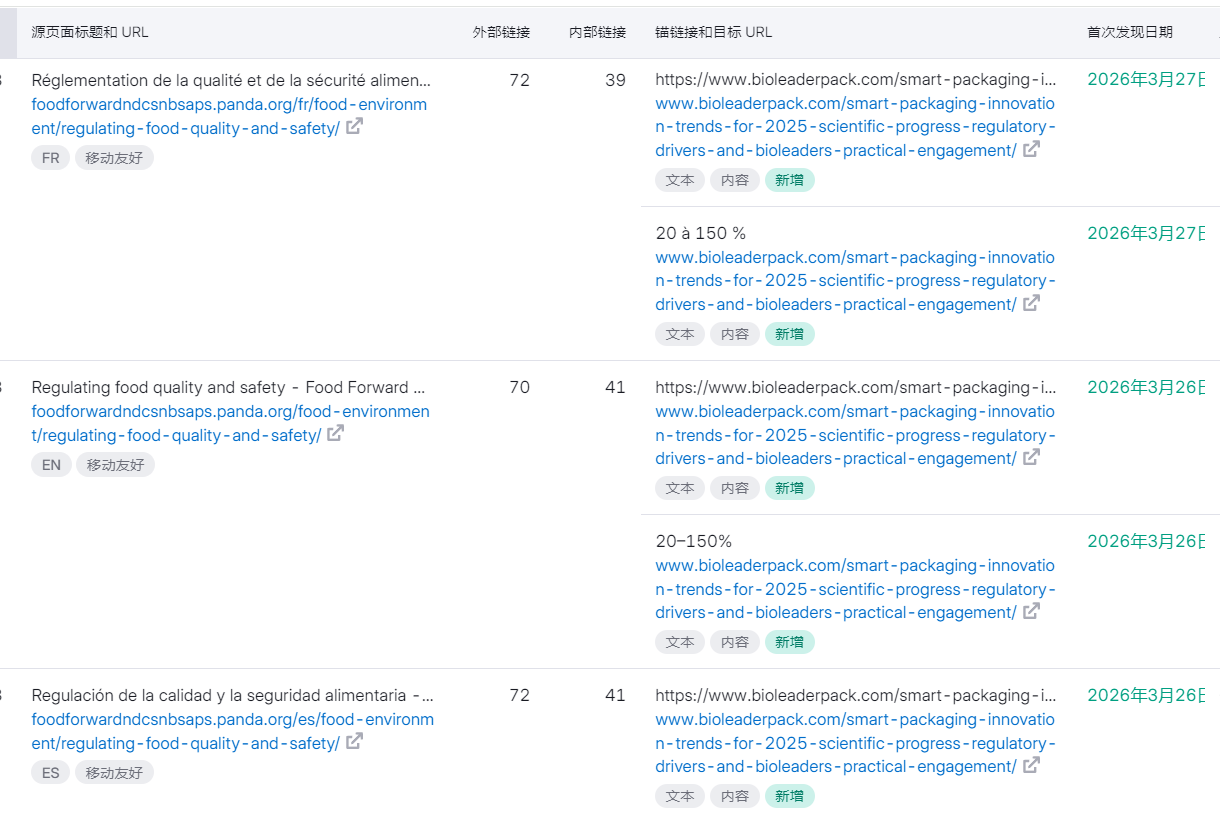Click the EN language tag

[x=51, y=465]
